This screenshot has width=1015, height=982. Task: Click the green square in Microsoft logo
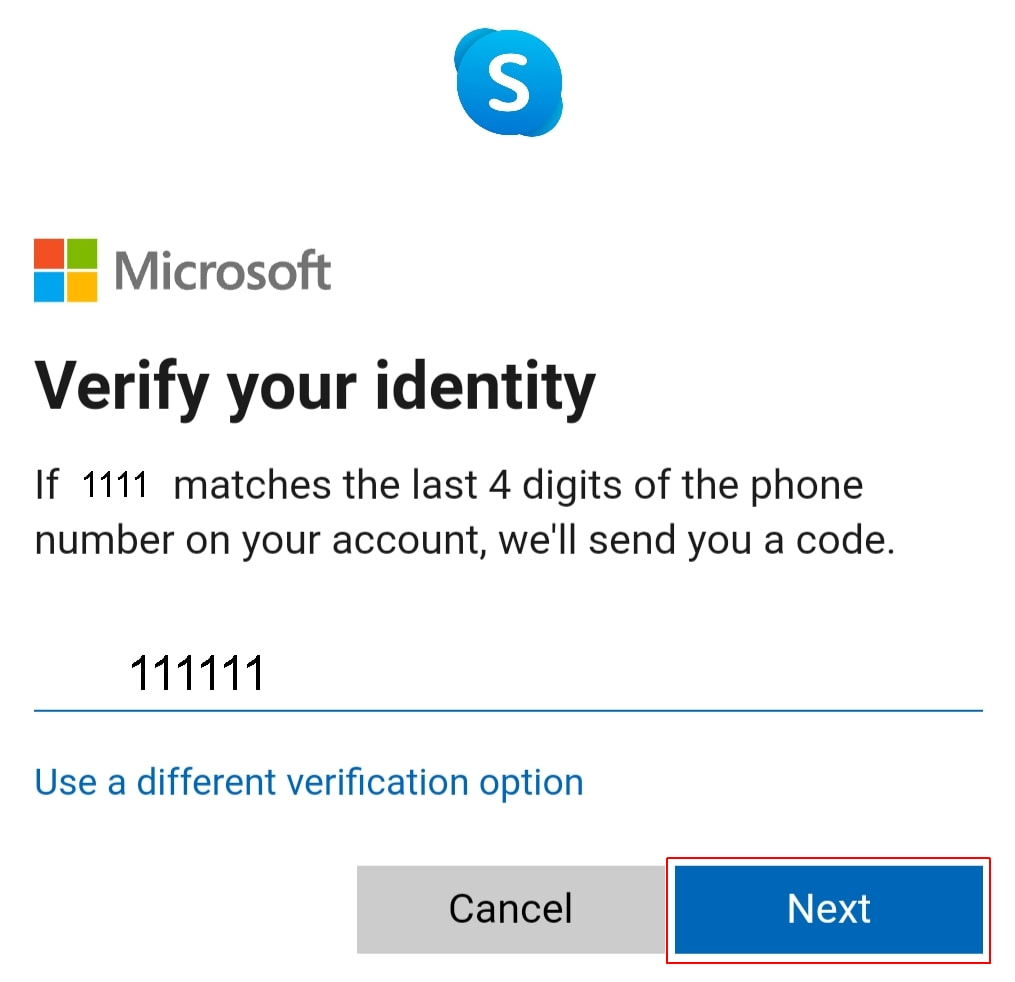click(82, 253)
